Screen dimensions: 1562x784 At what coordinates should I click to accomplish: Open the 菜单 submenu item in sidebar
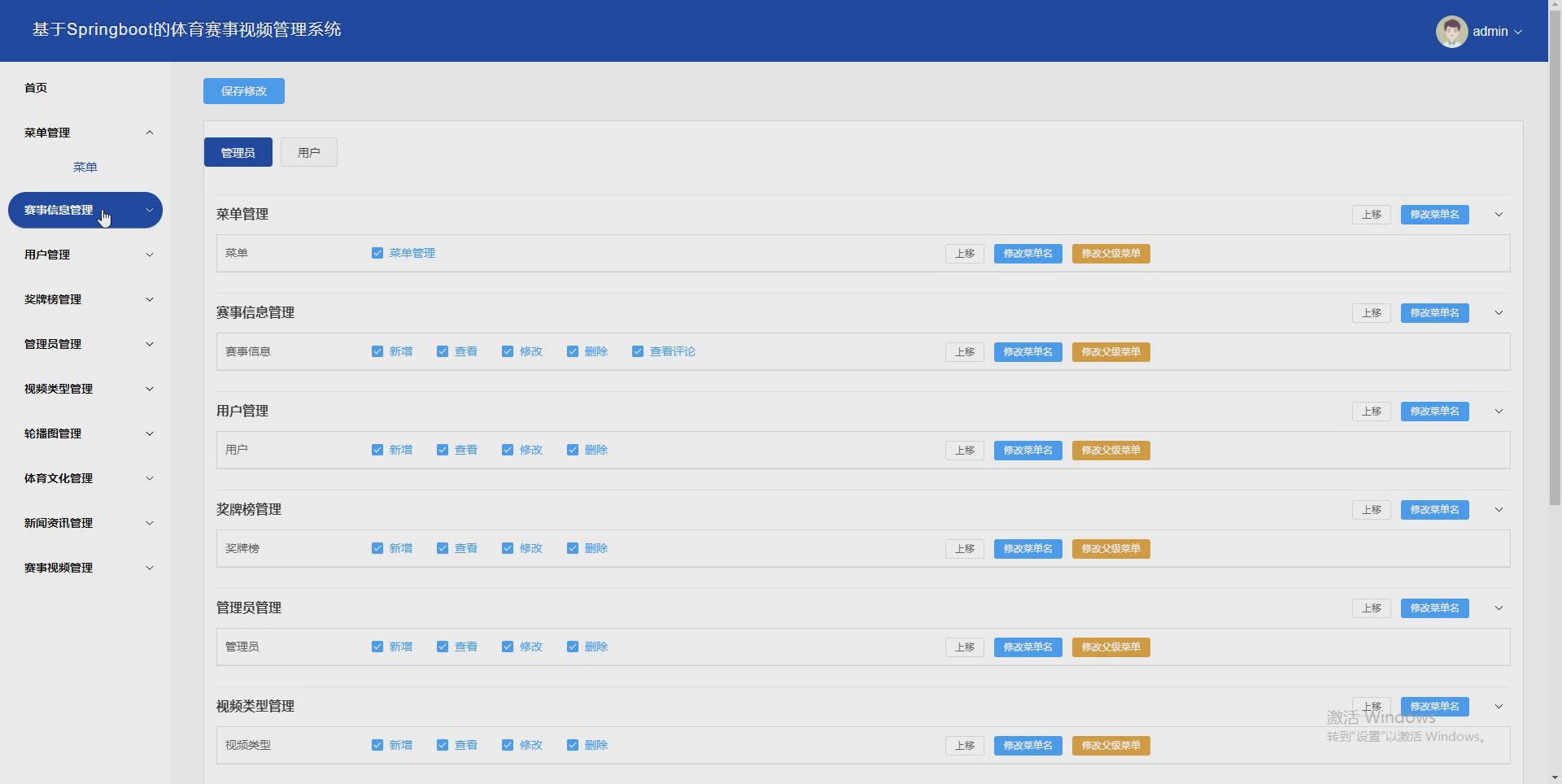coord(85,167)
